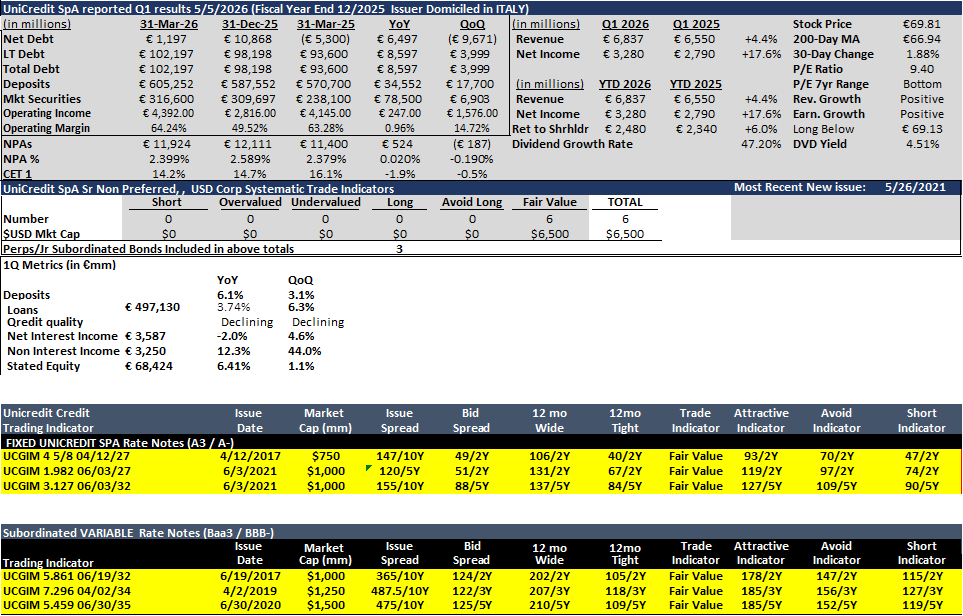Select the Loans € 497,130 value
This screenshot has height=616, width=963.
click(152, 306)
